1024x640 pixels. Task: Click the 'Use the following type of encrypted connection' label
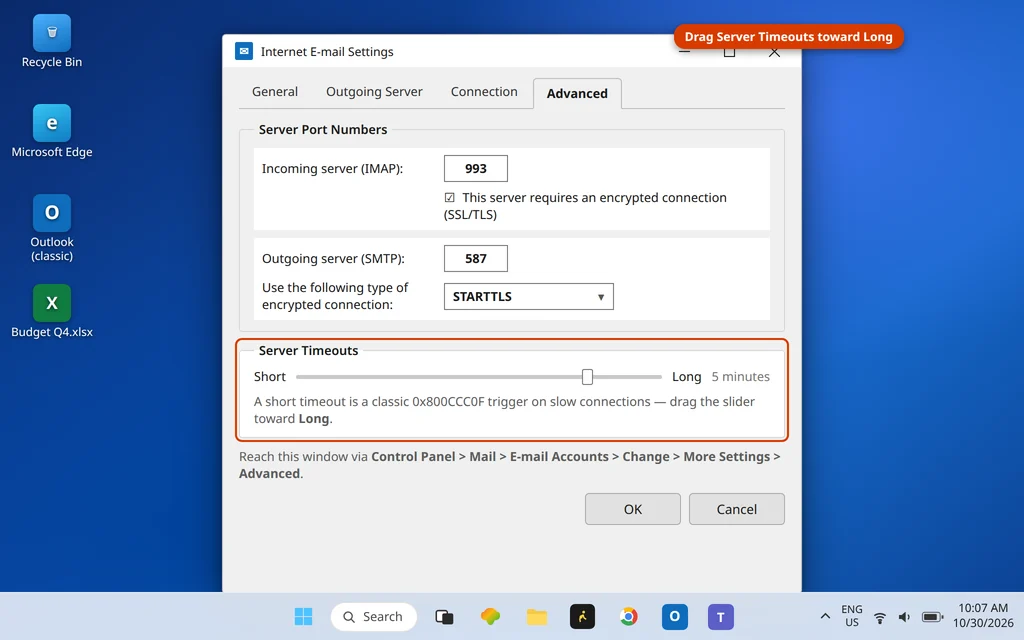pos(335,296)
